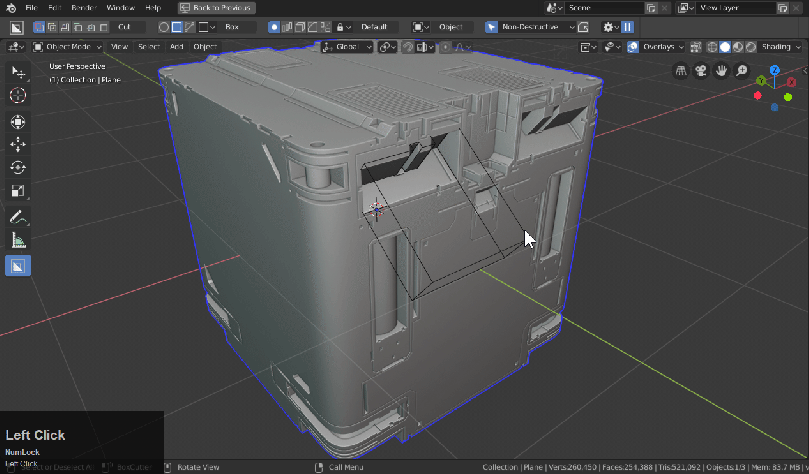This screenshot has height=474, width=809.
Task: Select the Annotate pencil tool
Action: 18,217
